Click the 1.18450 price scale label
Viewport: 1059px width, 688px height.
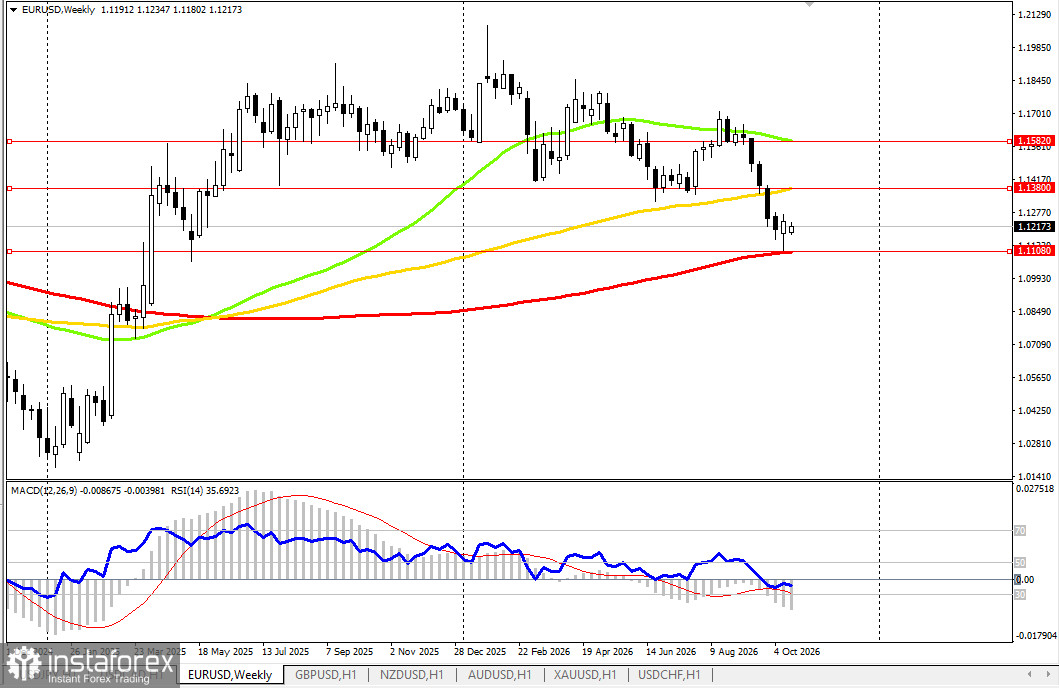[x=1034, y=80]
